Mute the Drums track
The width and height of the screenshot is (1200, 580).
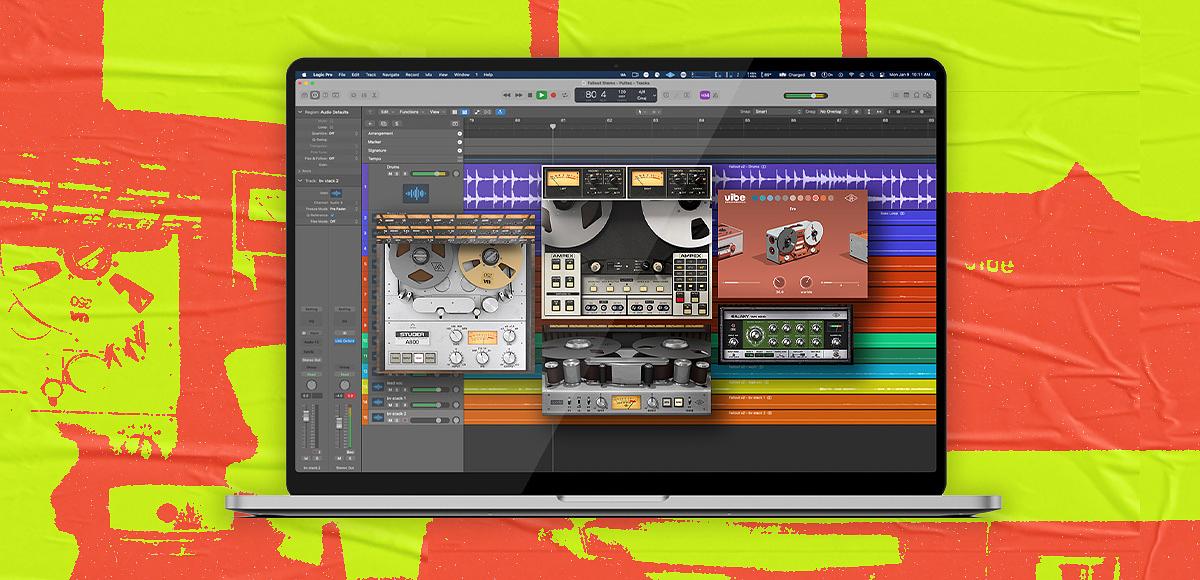(x=390, y=174)
